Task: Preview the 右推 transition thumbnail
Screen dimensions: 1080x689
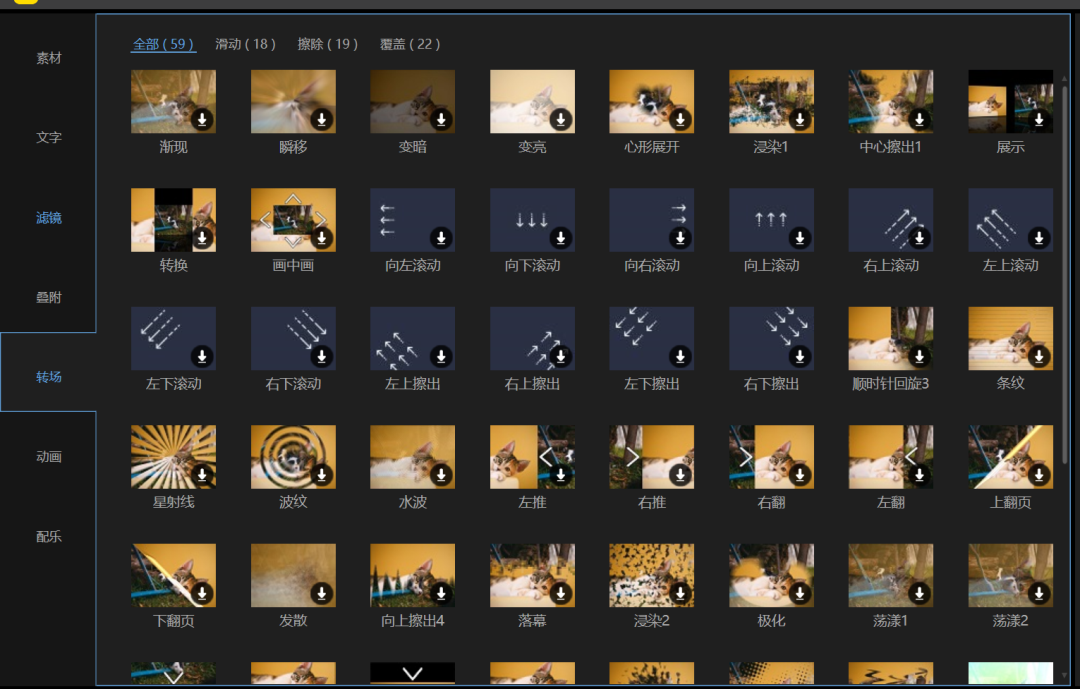Action: 652,457
